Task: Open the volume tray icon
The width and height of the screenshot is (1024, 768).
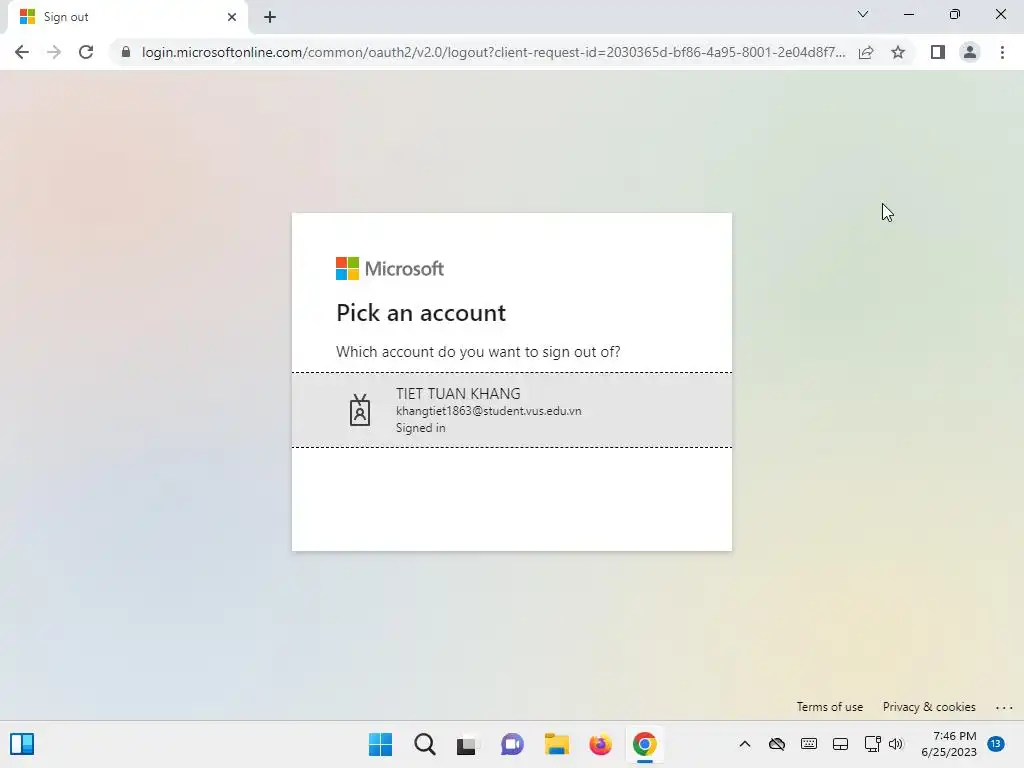Action: 896,744
